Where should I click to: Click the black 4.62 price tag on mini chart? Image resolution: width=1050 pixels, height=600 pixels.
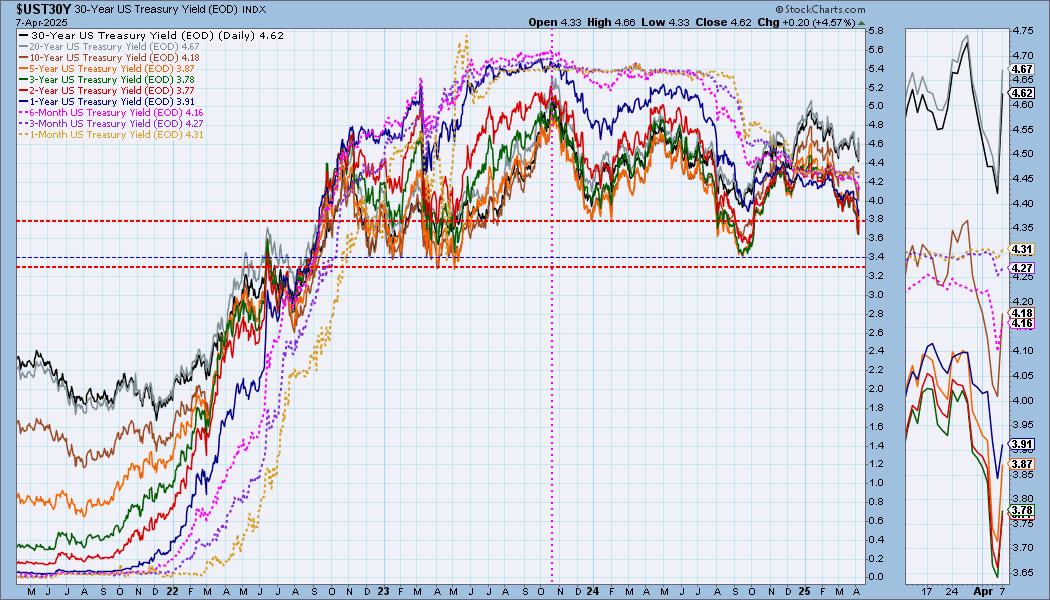(x=1023, y=94)
